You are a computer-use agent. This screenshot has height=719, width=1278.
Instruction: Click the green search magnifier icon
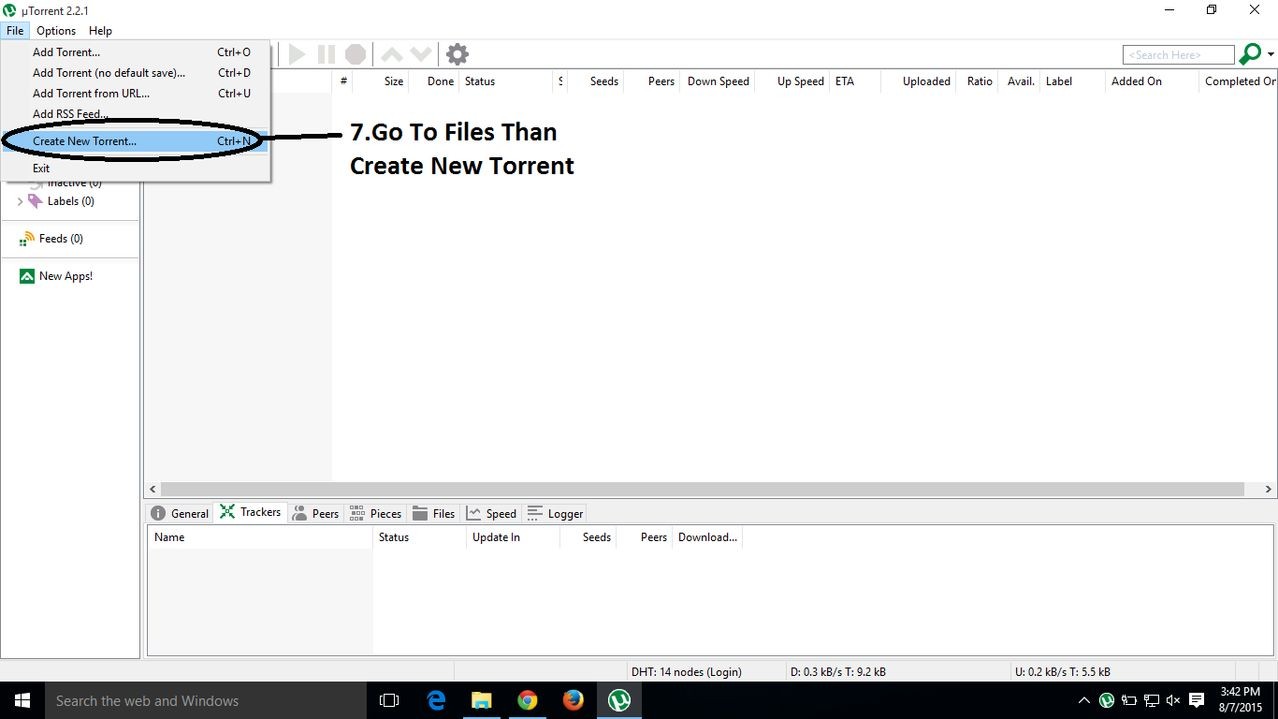pyautogui.click(x=1250, y=54)
